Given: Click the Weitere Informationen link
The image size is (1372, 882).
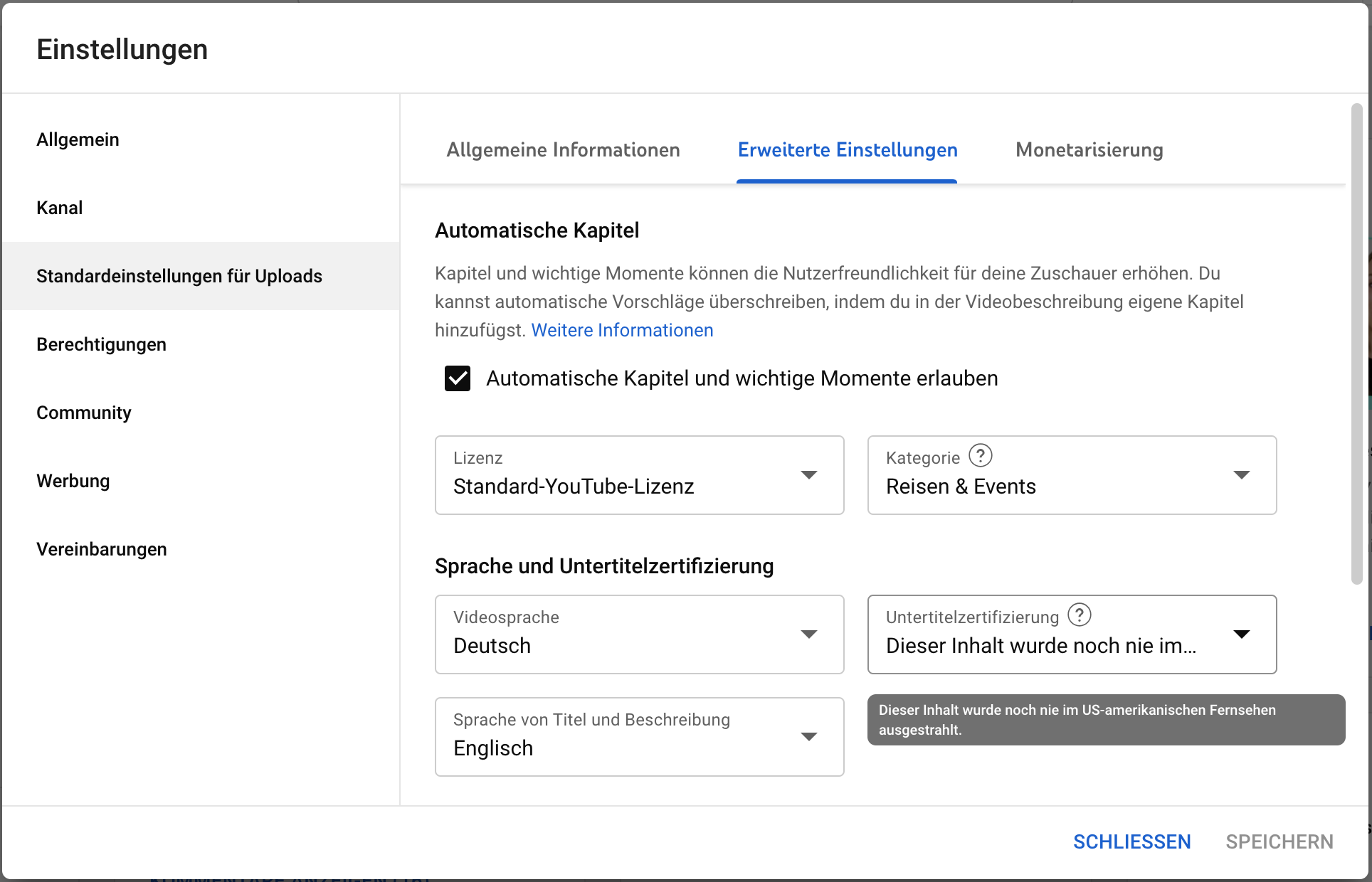Looking at the screenshot, I should pyautogui.click(x=622, y=330).
